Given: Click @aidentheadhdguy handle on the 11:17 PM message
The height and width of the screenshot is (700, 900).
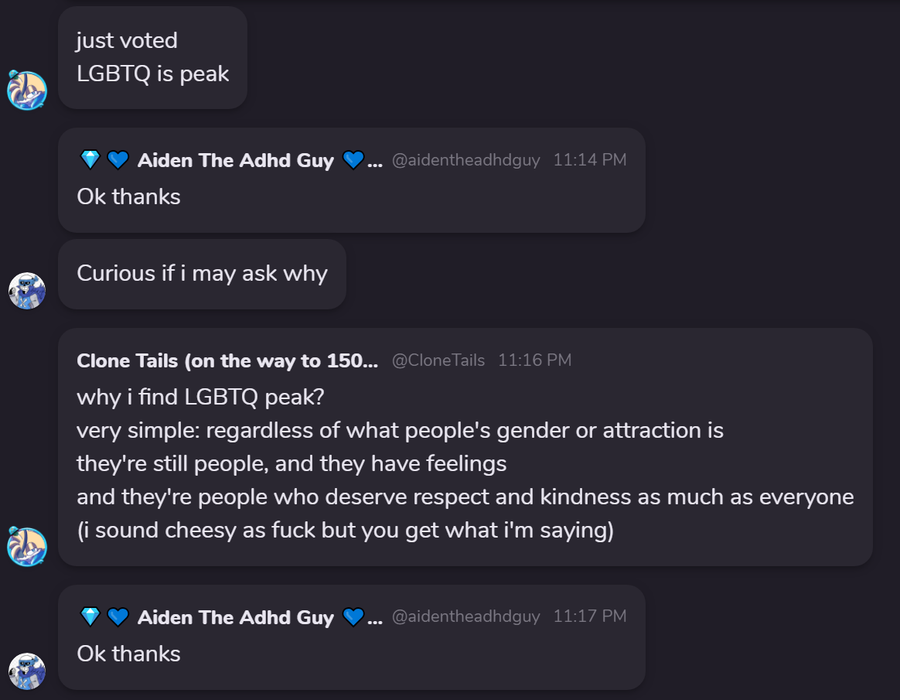Looking at the screenshot, I should (x=465, y=617).
